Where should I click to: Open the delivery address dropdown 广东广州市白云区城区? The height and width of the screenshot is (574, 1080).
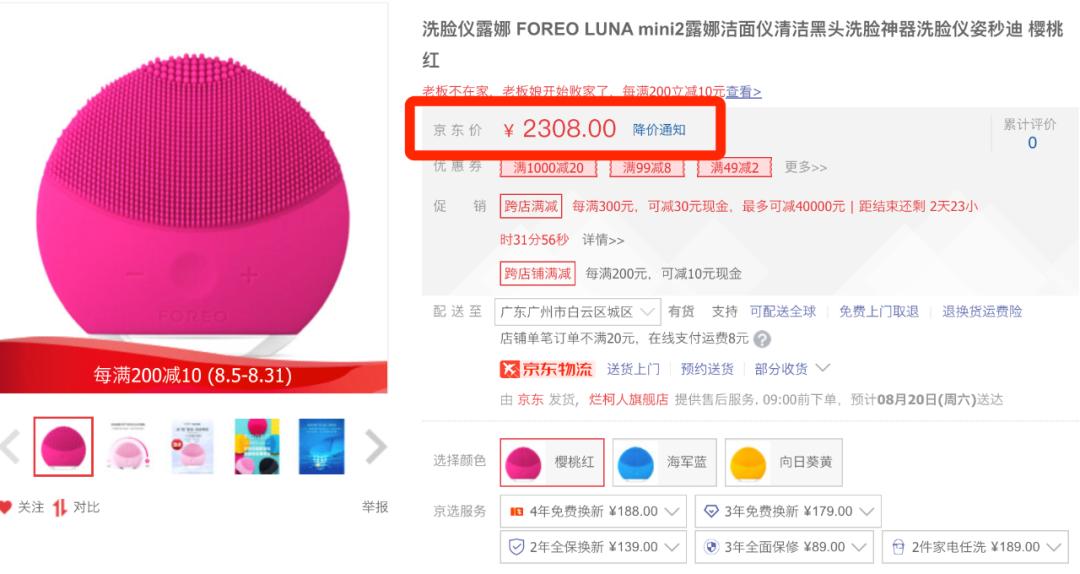(580, 312)
